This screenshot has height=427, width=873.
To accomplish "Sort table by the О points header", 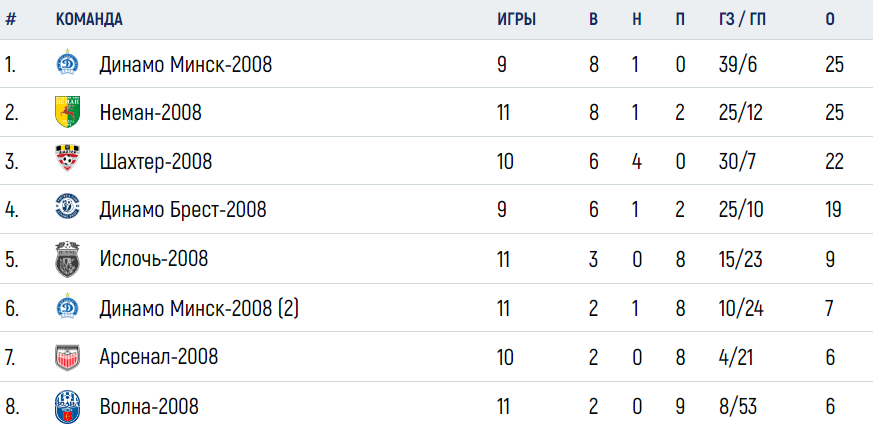I will [x=830, y=19].
